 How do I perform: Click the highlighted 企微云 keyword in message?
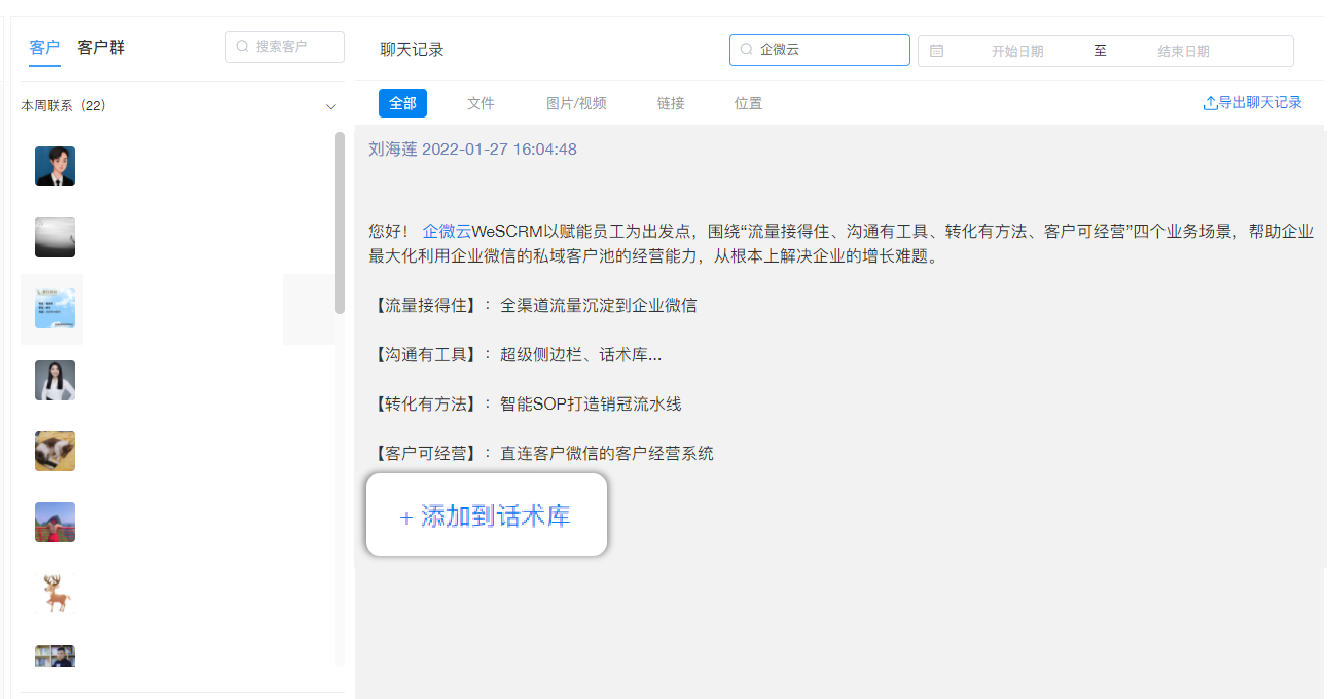pyautogui.click(x=446, y=231)
